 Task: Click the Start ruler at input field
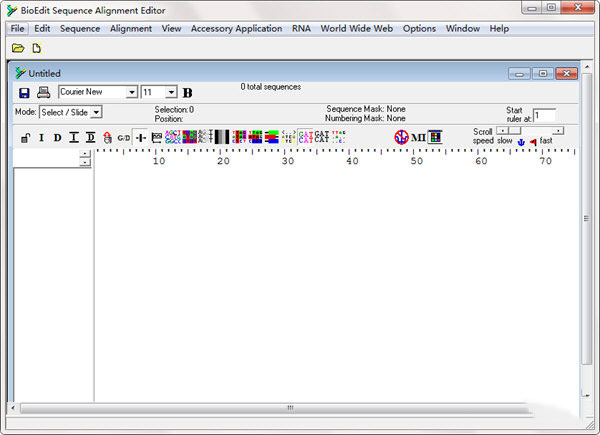click(544, 115)
